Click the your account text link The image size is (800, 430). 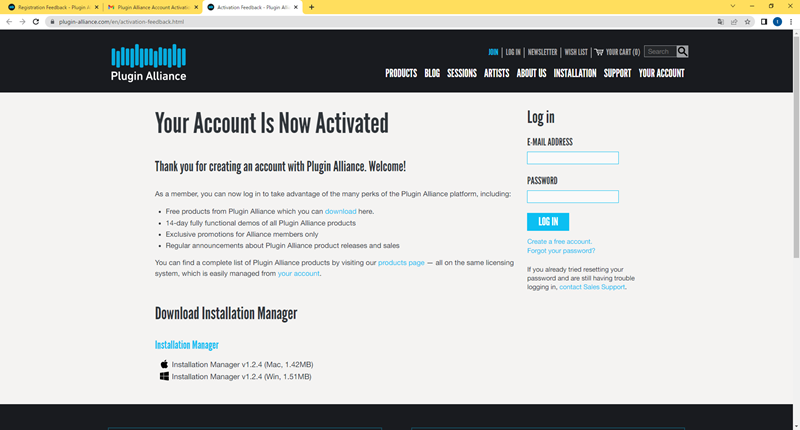[x=298, y=273]
